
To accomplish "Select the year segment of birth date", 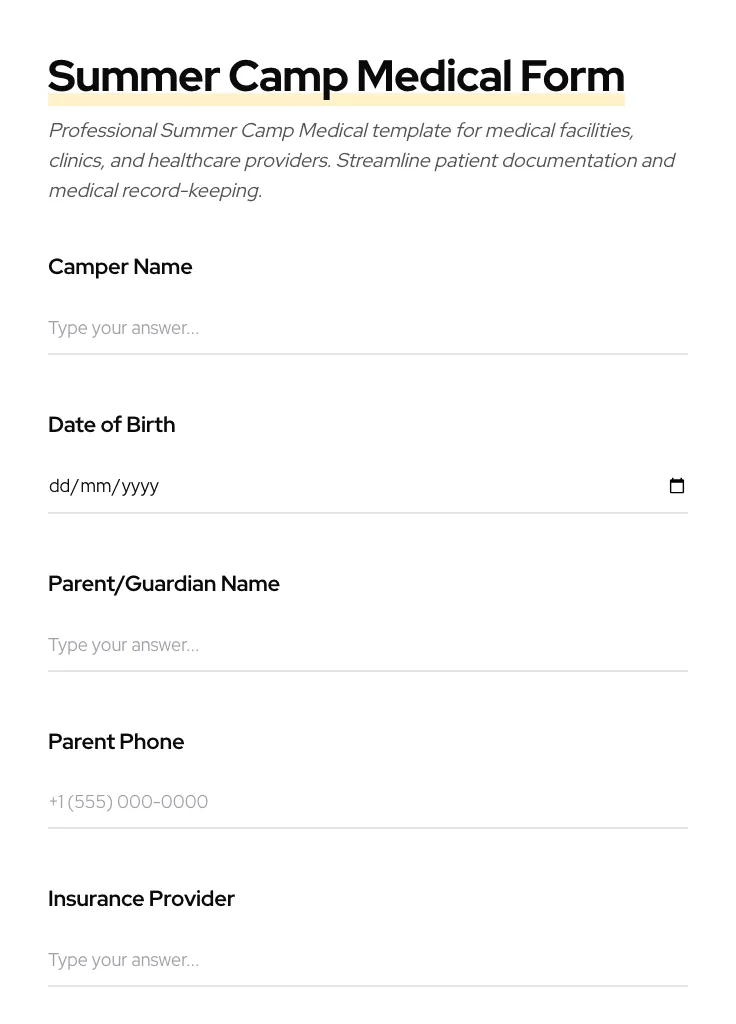I will coord(140,486).
